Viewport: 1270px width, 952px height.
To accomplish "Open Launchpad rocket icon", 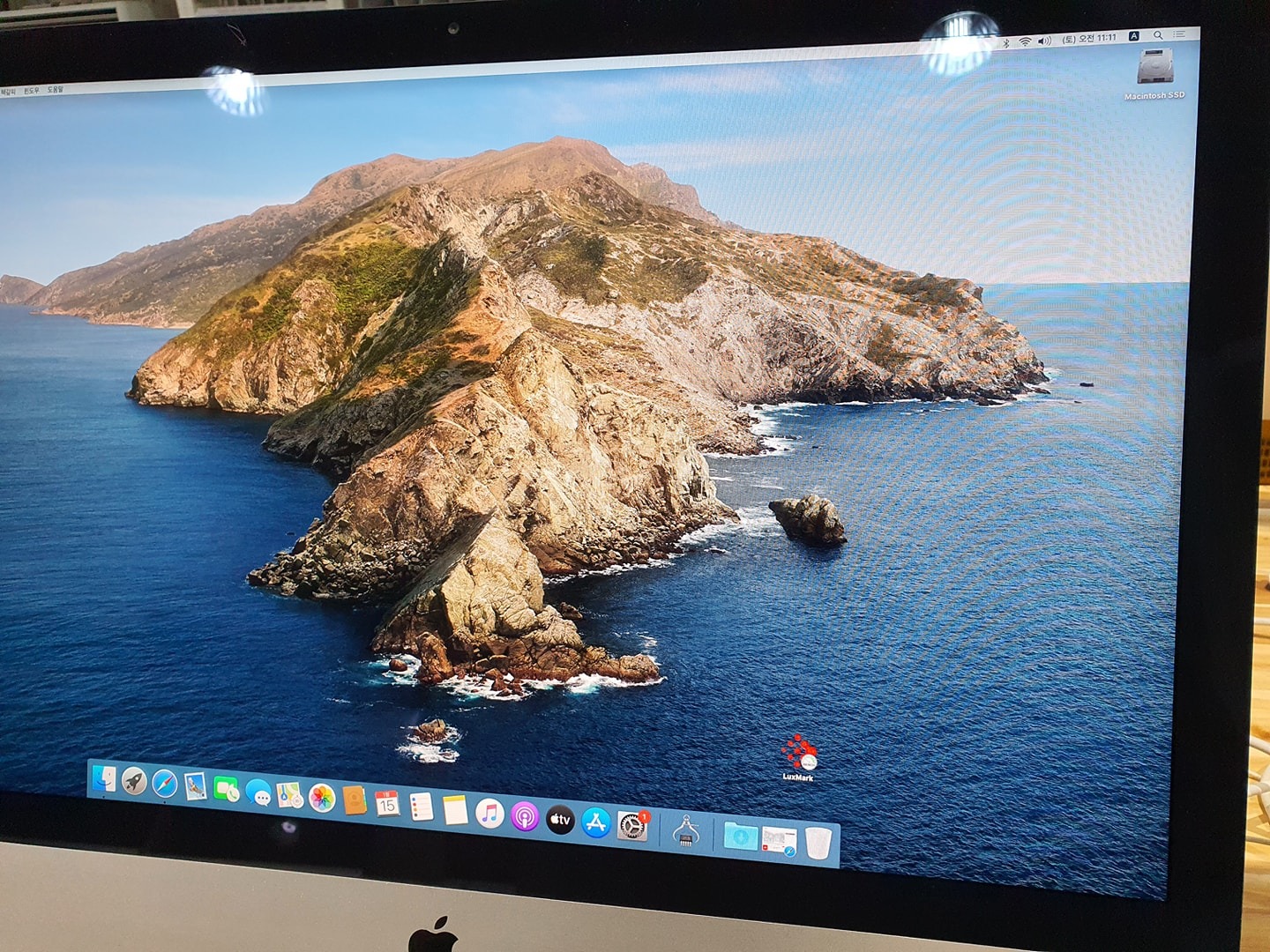I will click(134, 781).
